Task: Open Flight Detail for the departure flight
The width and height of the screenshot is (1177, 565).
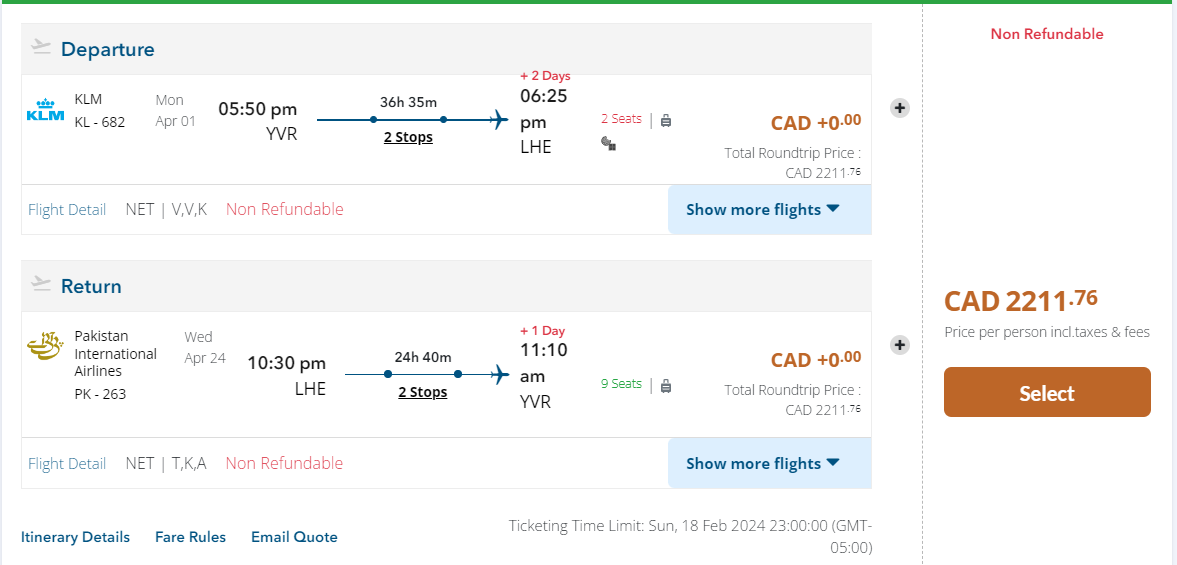Action: [x=67, y=210]
